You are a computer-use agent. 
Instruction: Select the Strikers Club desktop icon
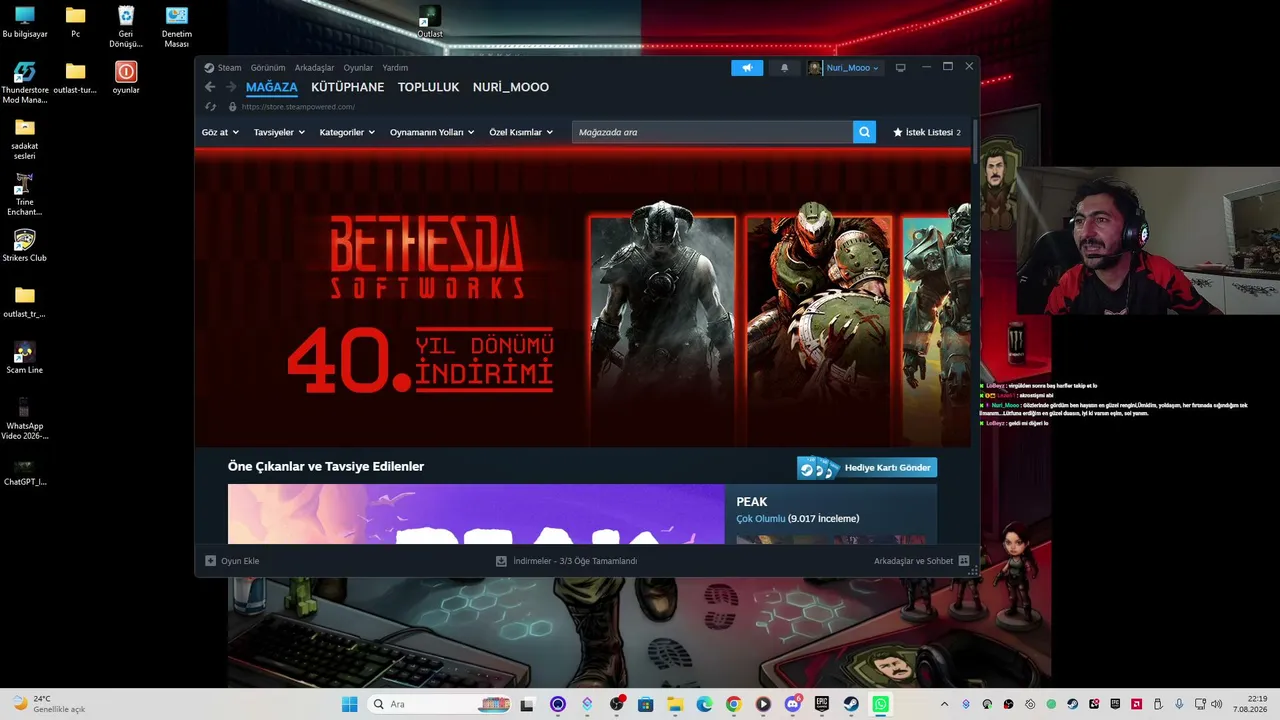(x=25, y=245)
